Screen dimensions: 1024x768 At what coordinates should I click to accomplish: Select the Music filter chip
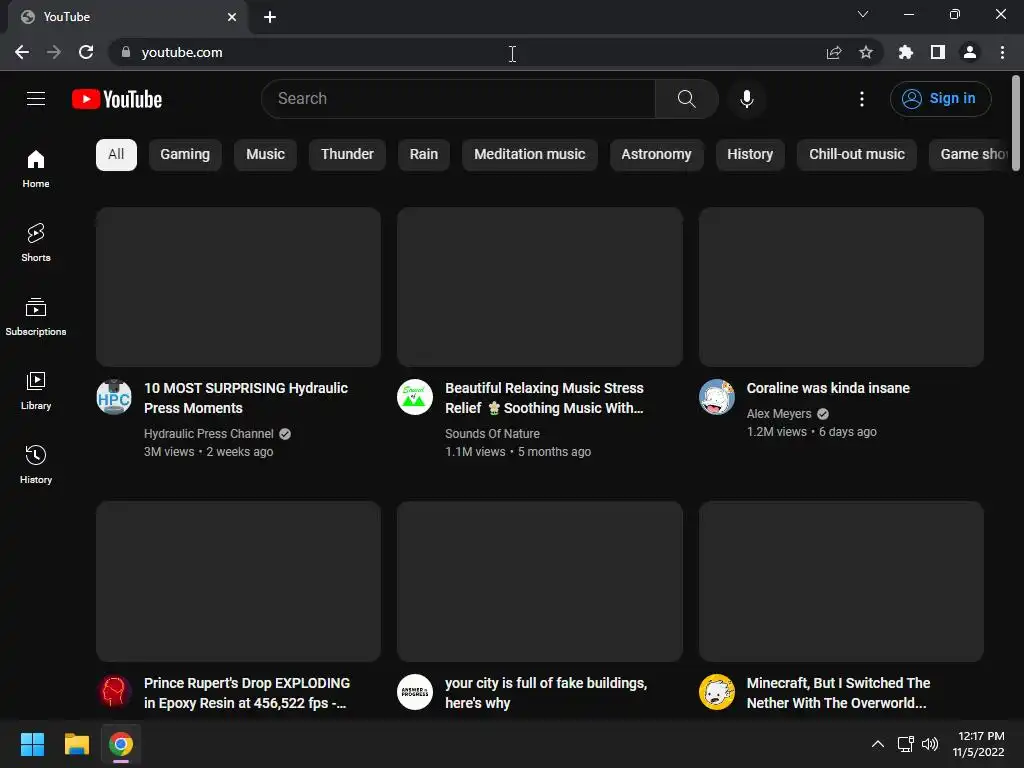coord(265,155)
